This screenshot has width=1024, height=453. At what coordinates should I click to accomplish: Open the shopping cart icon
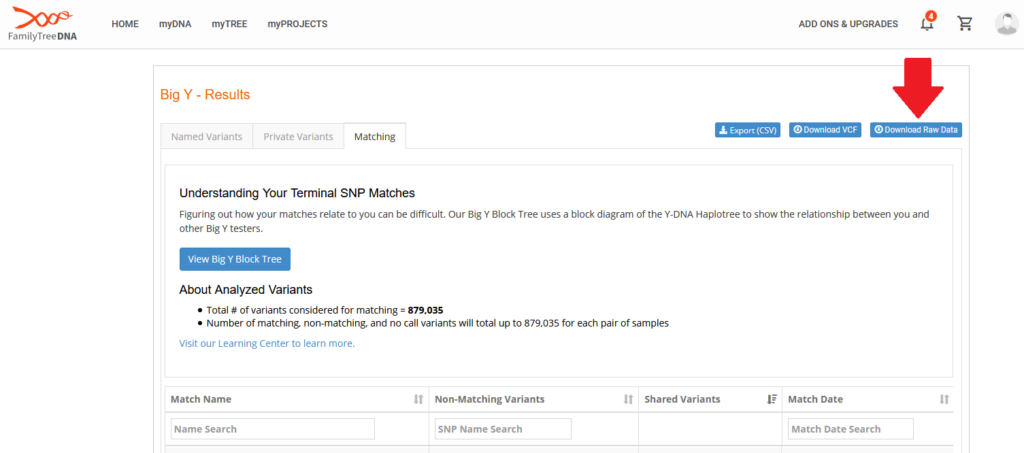(x=965, y=24)
